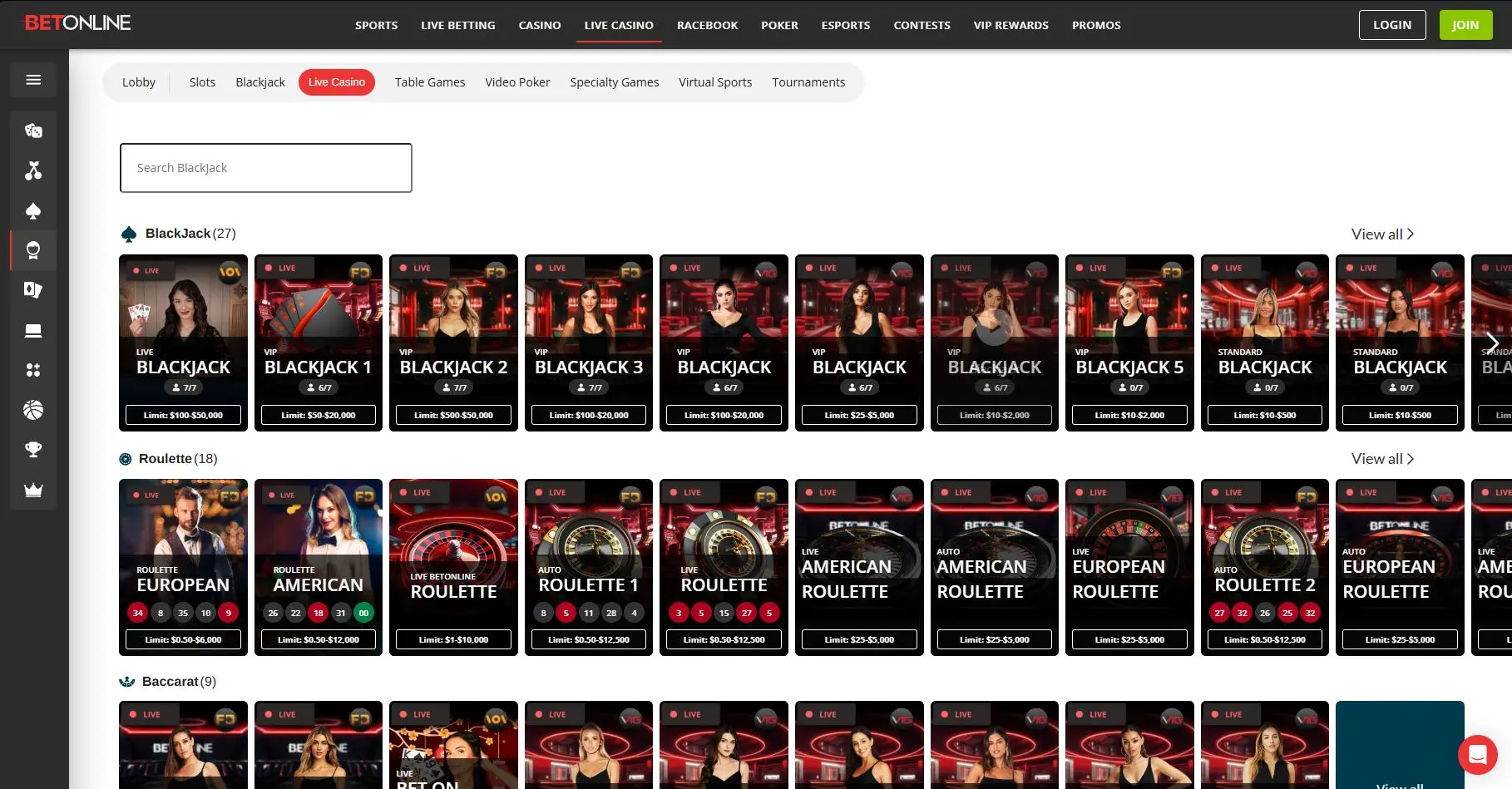This screenshot has width=1512, height=789.
Task: Click the laptop video poker sidebar icon
Action: [33, 331]
